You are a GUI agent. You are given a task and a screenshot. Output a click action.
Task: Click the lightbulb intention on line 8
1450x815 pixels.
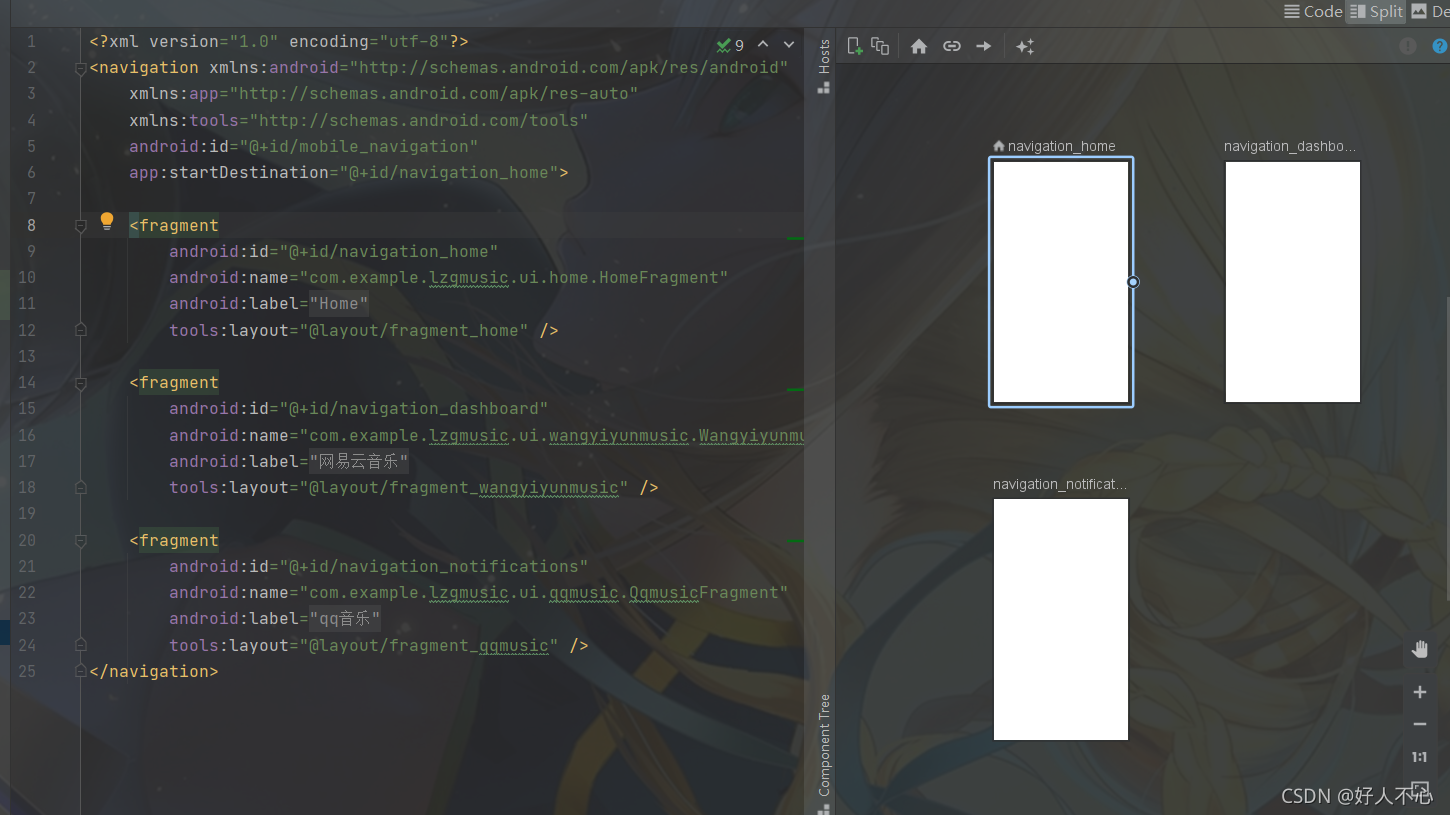[107, 221]
